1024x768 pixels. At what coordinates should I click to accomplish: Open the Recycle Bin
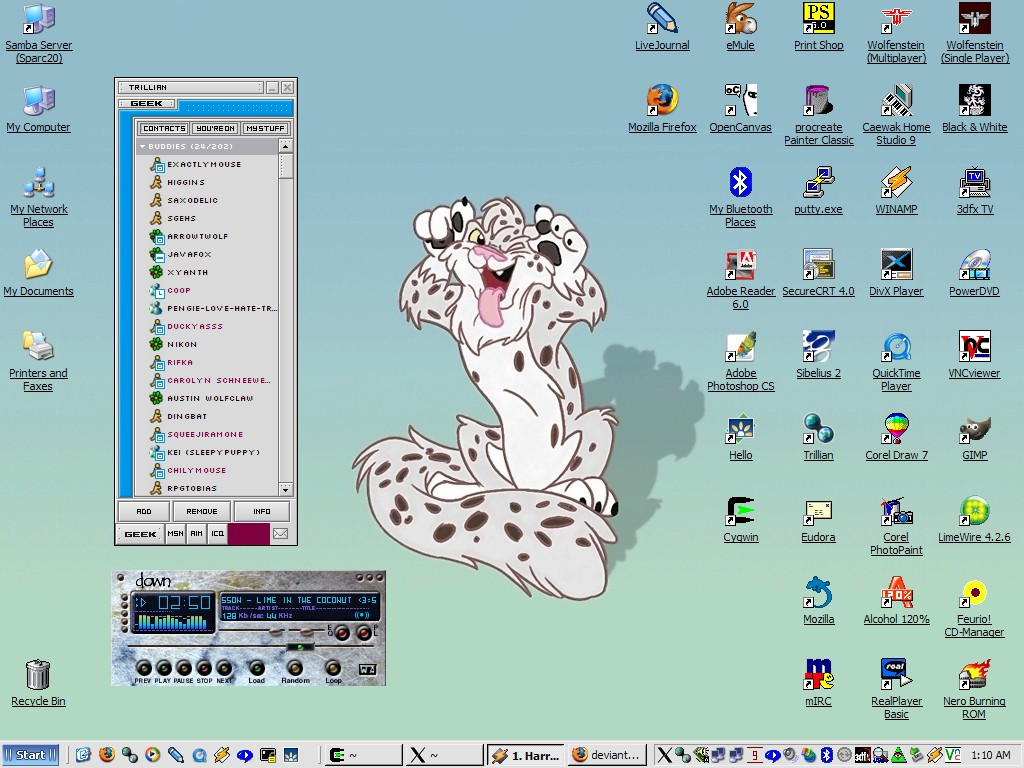tap(38, 684)
